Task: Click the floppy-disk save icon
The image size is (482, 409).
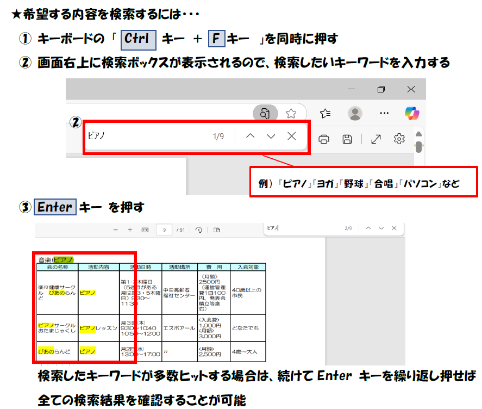Action: coord(347,139)
